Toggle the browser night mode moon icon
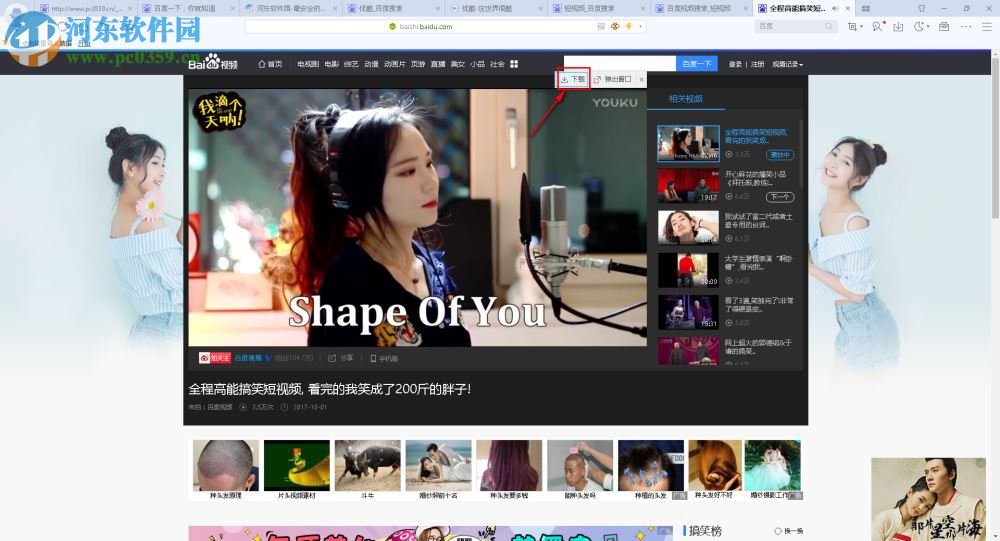 pos(919,26)
